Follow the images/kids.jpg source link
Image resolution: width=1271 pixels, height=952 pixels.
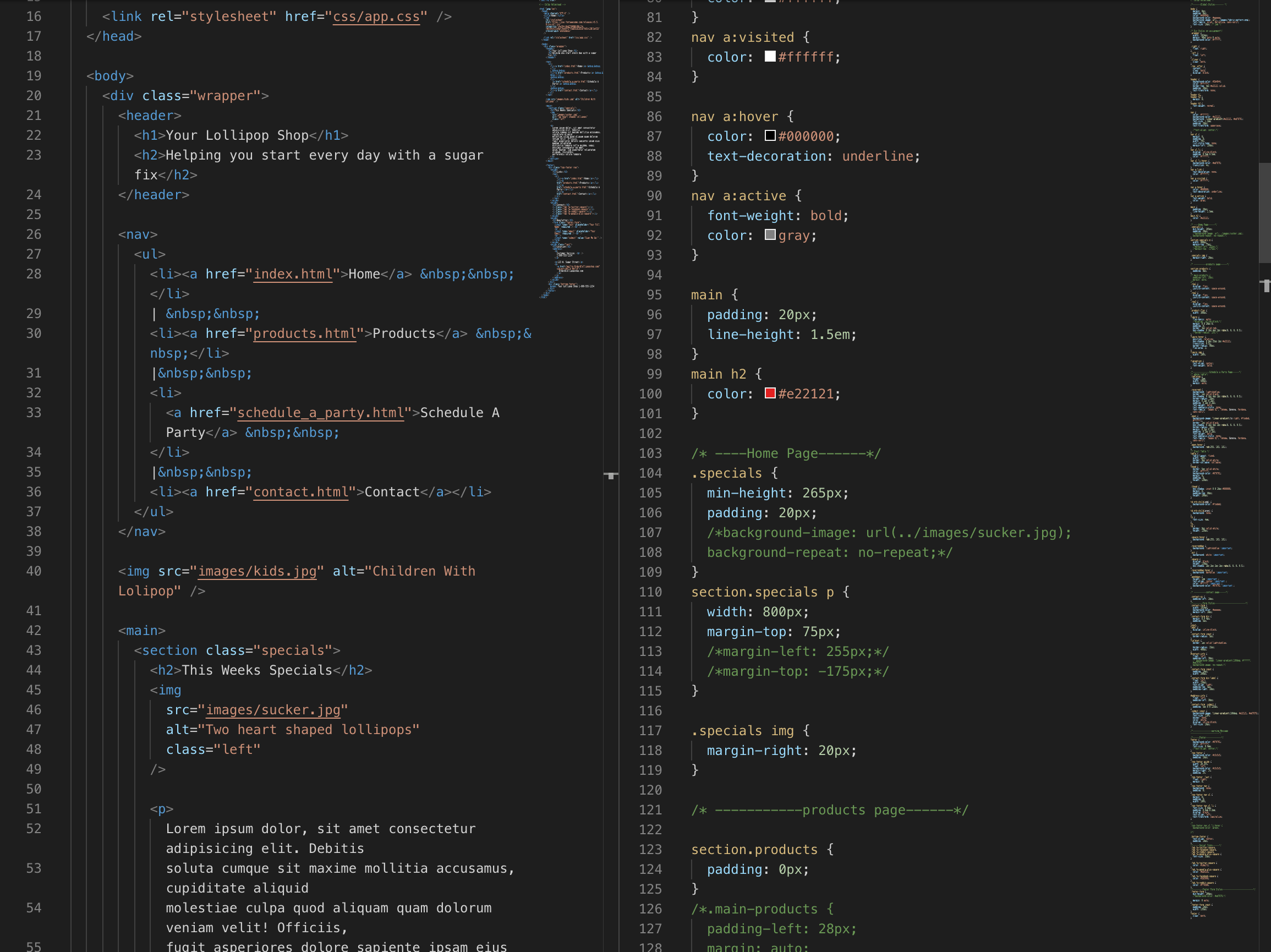(257, 571)
